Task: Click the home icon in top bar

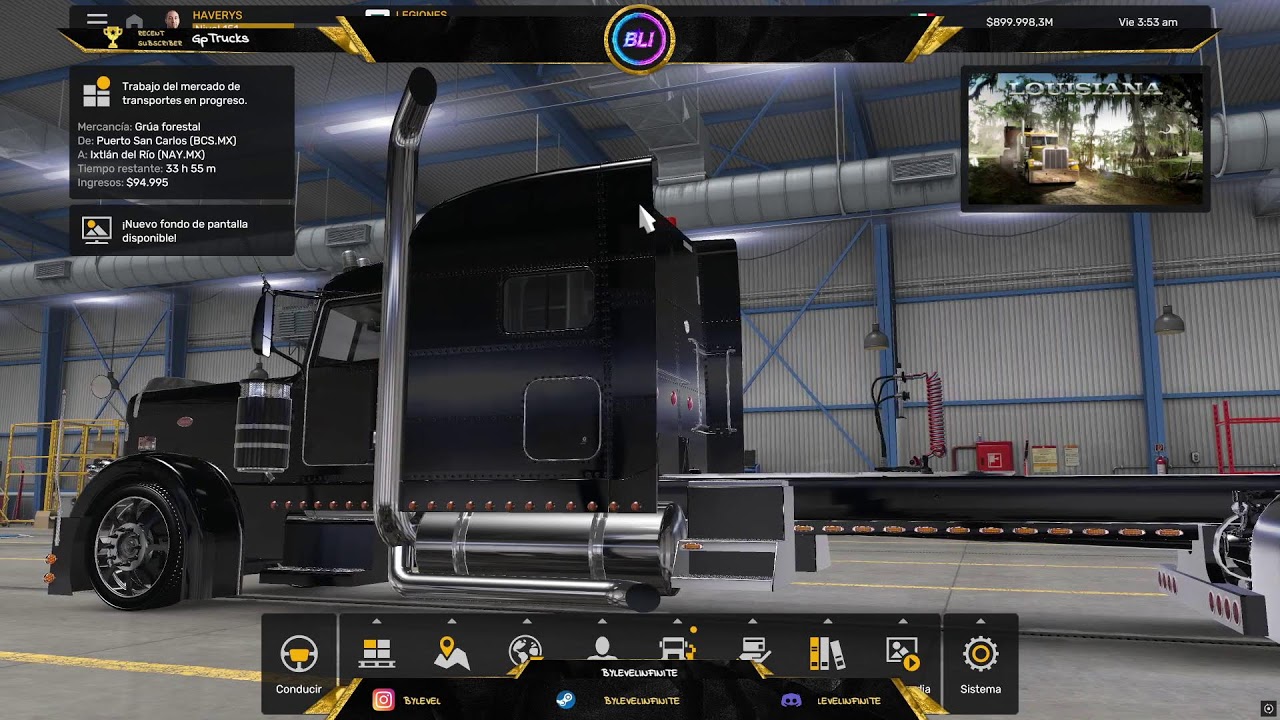Action: 134,21
